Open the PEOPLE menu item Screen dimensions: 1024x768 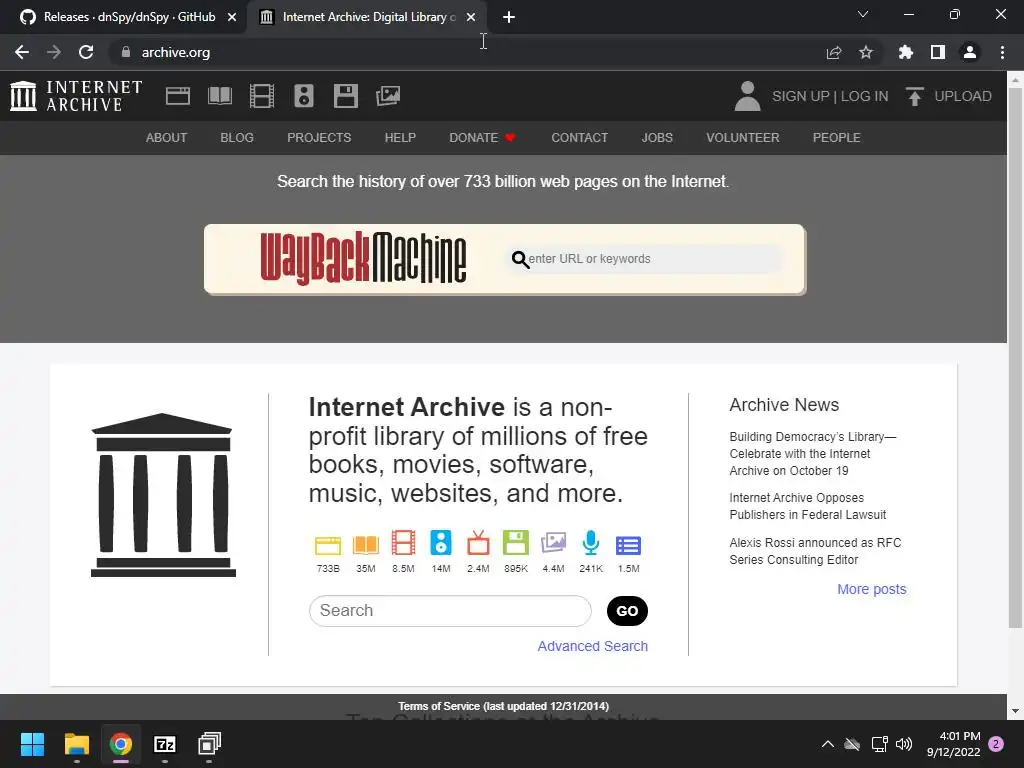[836, 138]
